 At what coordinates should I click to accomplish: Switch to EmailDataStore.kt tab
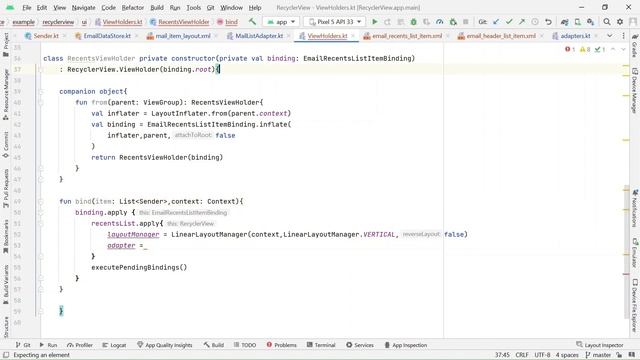[107, 36]
